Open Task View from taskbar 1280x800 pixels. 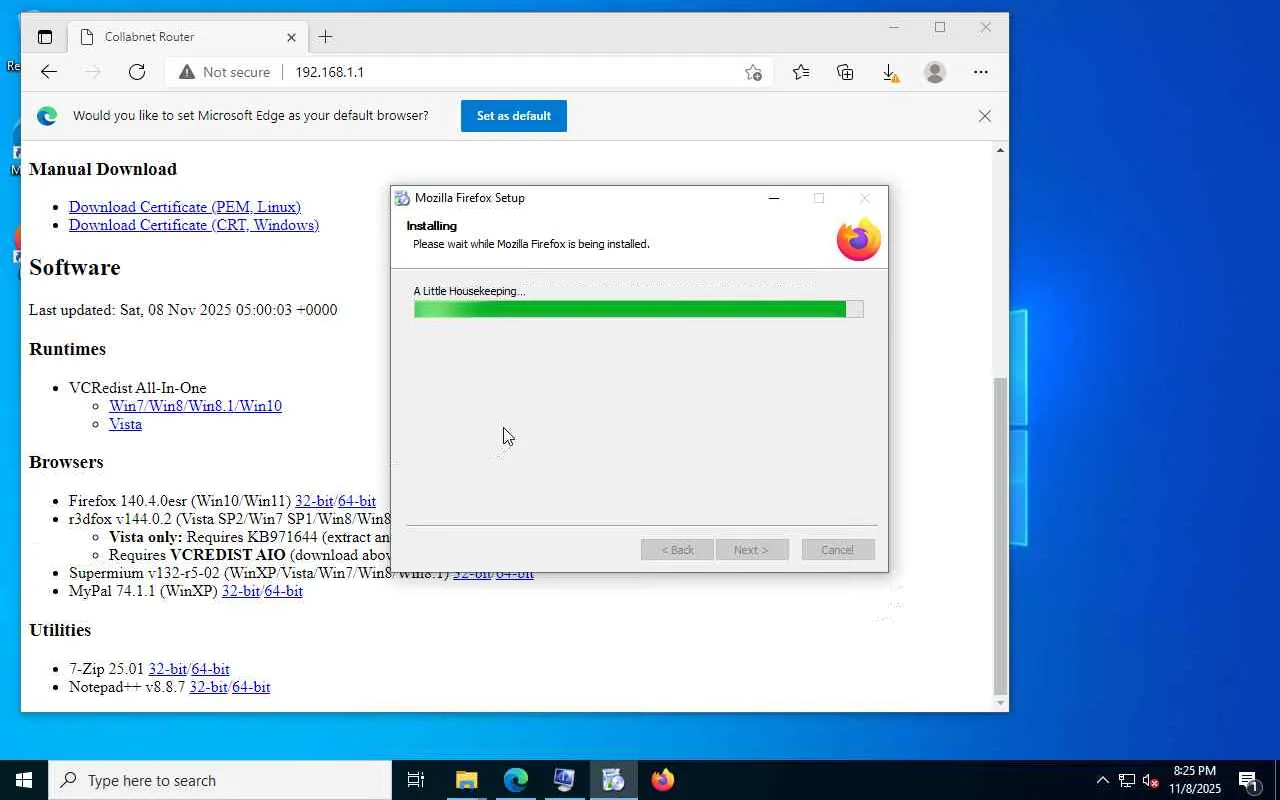(416, 780)
